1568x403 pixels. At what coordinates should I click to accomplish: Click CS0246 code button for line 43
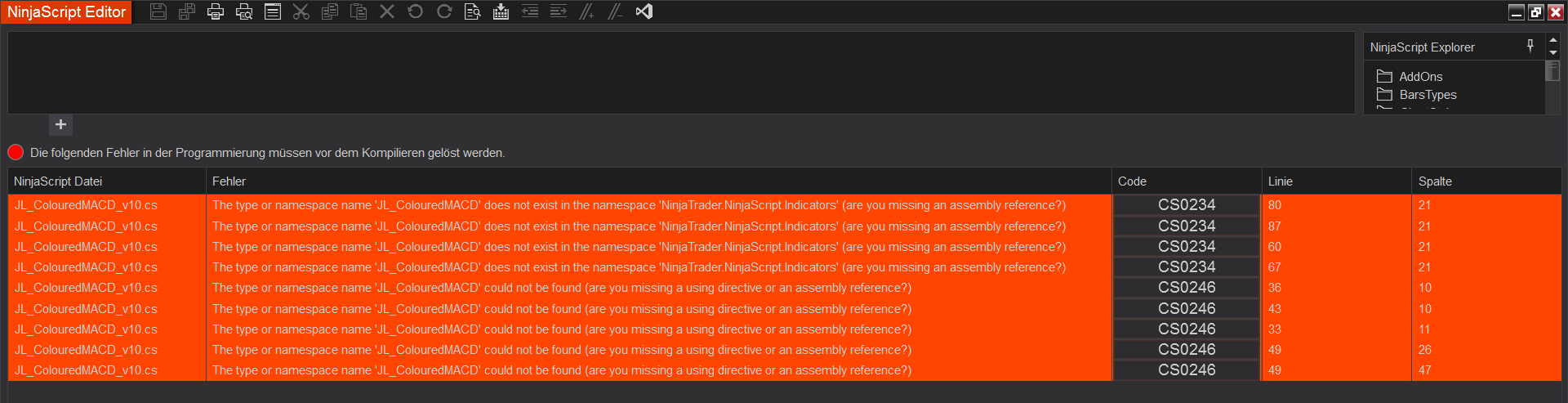point(1187,308)
